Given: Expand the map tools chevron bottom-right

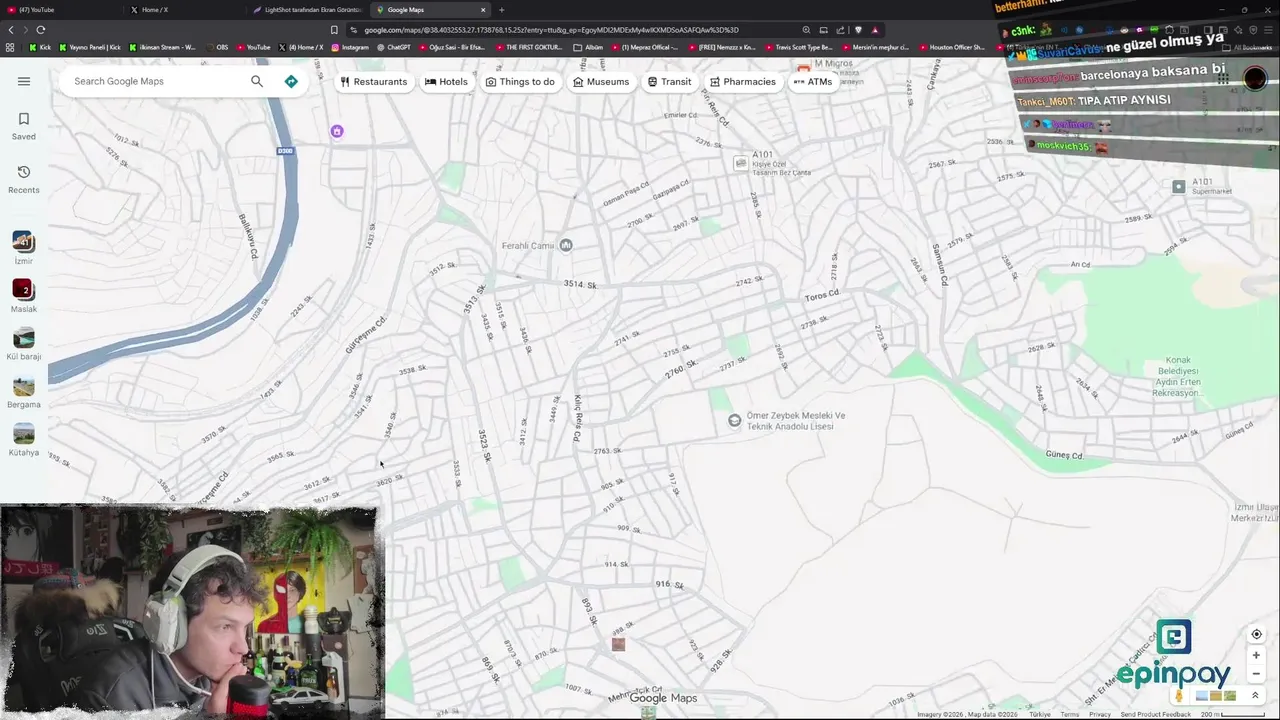Looking at the screenshot, I should click(x=1255, y=696).
